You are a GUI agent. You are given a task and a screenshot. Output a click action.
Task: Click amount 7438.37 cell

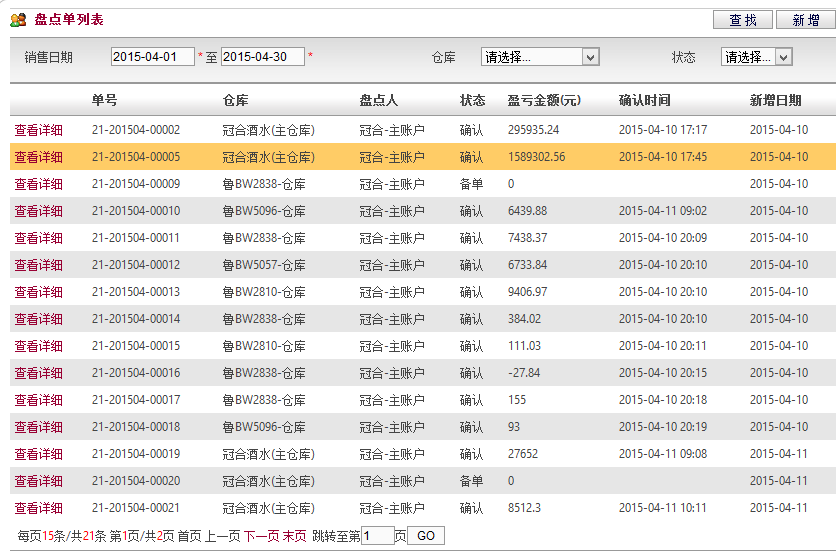528,238
